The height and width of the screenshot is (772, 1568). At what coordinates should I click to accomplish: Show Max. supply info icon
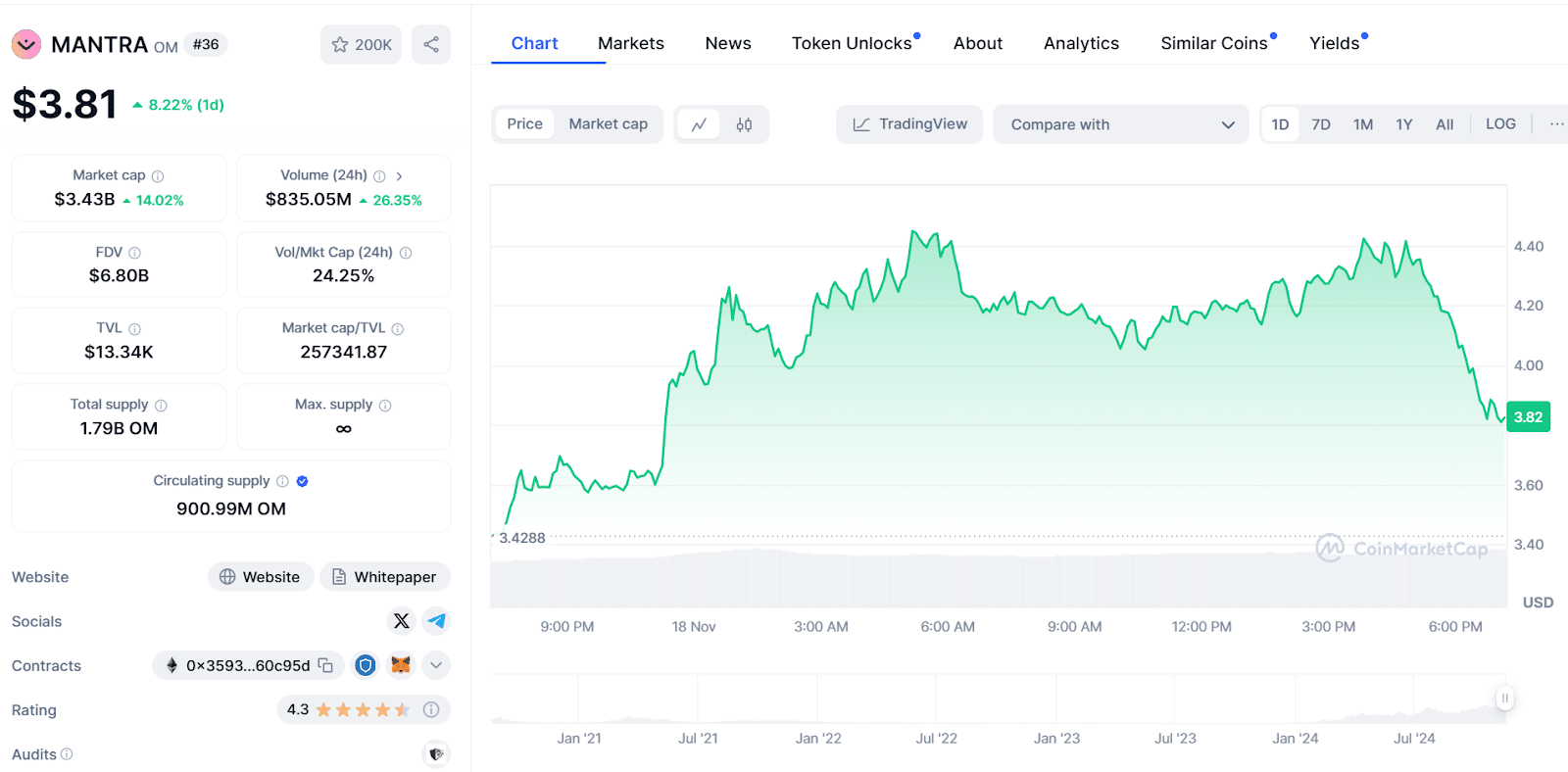point(385,406)
